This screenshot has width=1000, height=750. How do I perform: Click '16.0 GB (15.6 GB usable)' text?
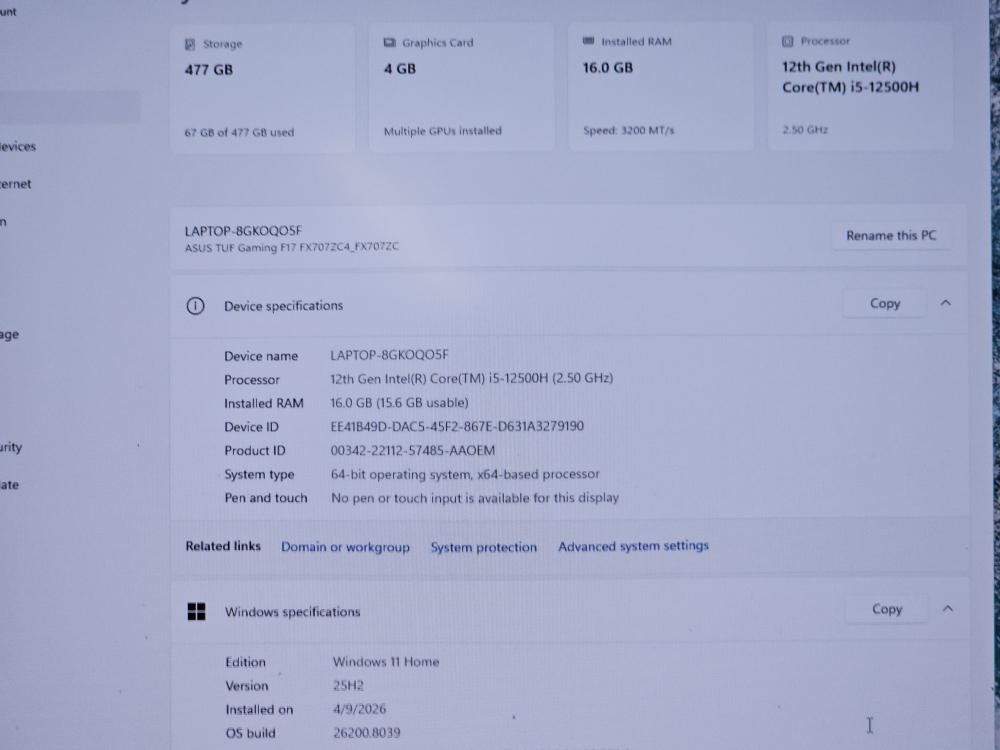[x=399, y=402]
